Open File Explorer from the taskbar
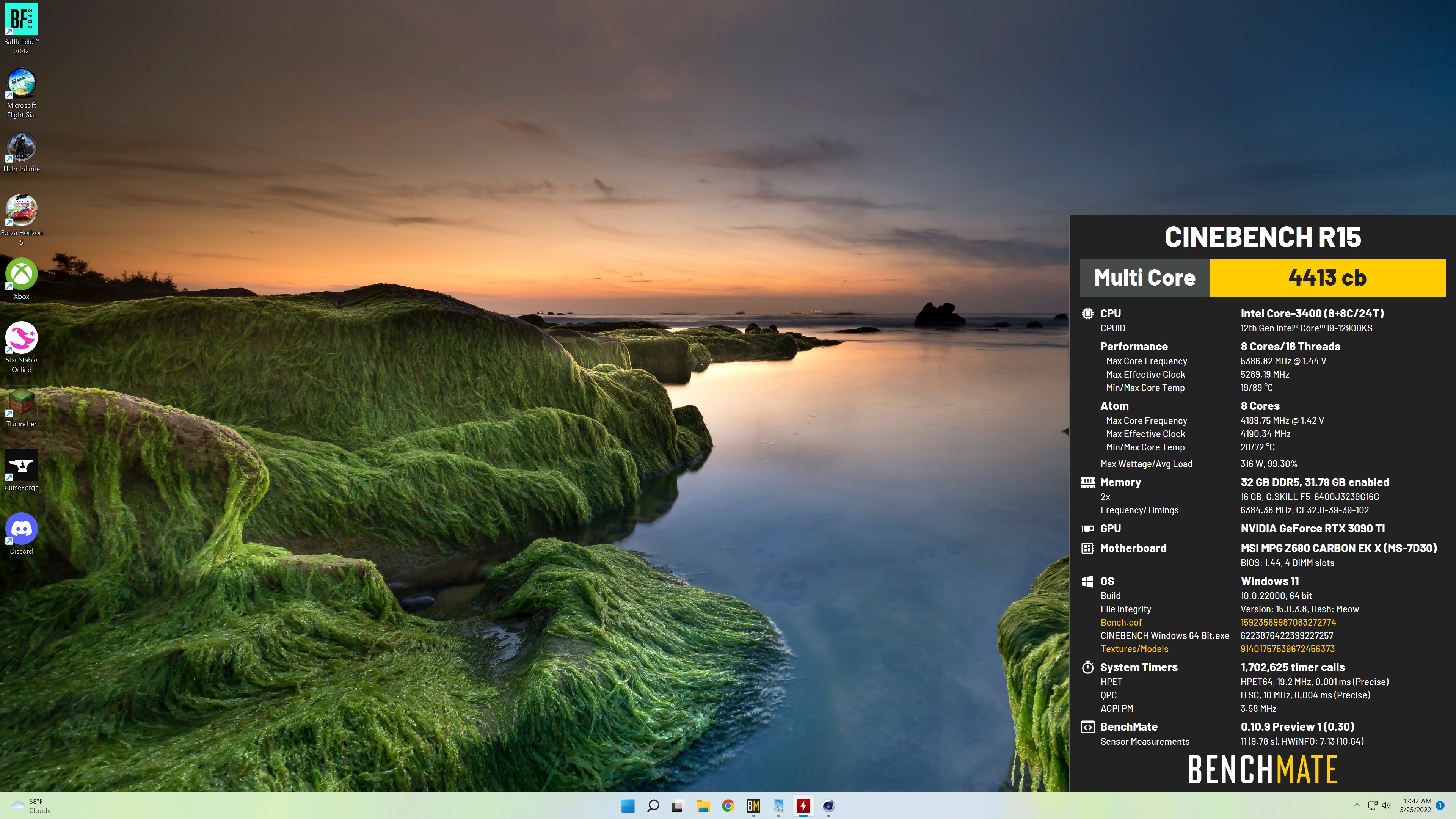This screenshot has width=1456, height=819. pos(703,806)
